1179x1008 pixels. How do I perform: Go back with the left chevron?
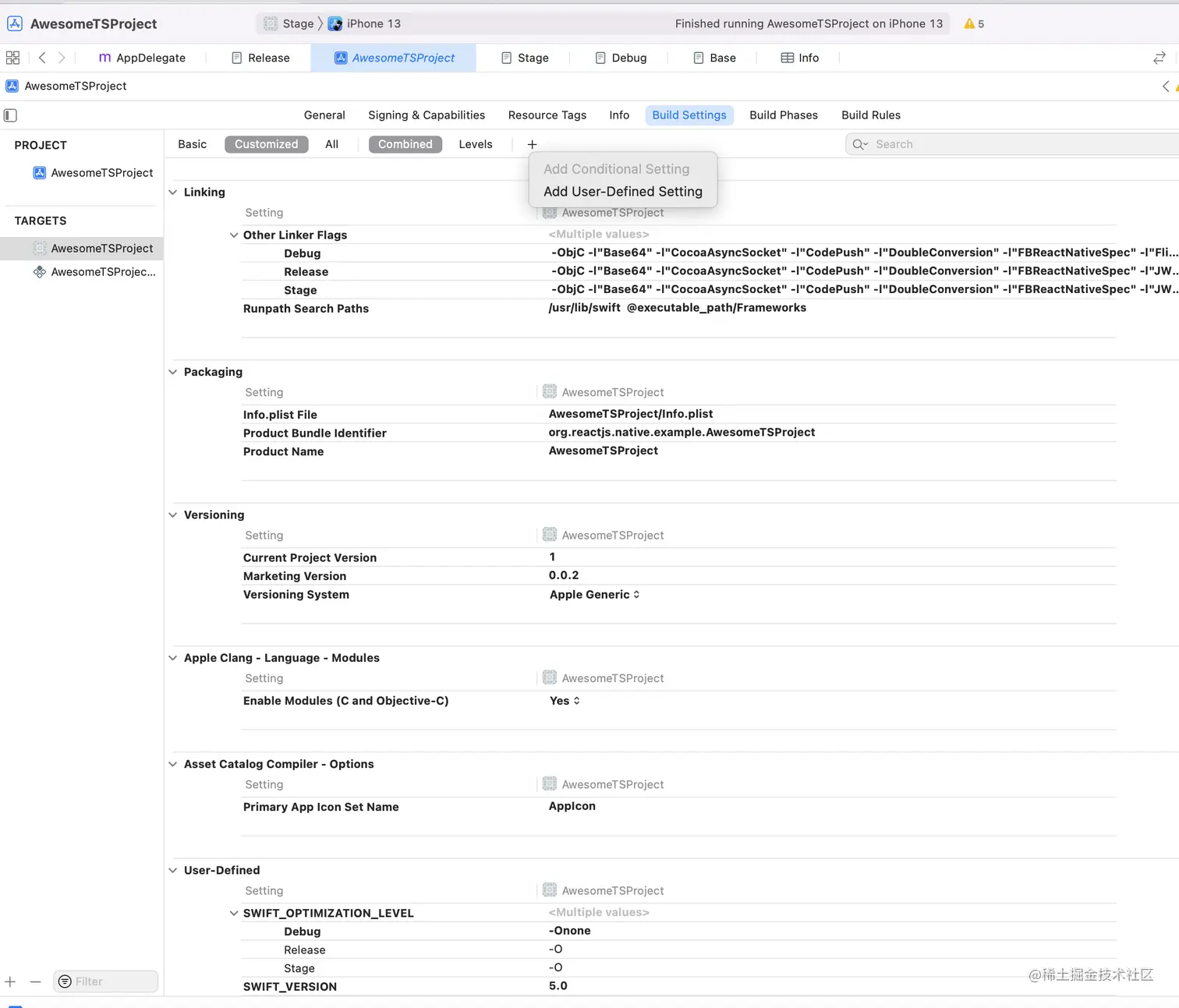42,58
